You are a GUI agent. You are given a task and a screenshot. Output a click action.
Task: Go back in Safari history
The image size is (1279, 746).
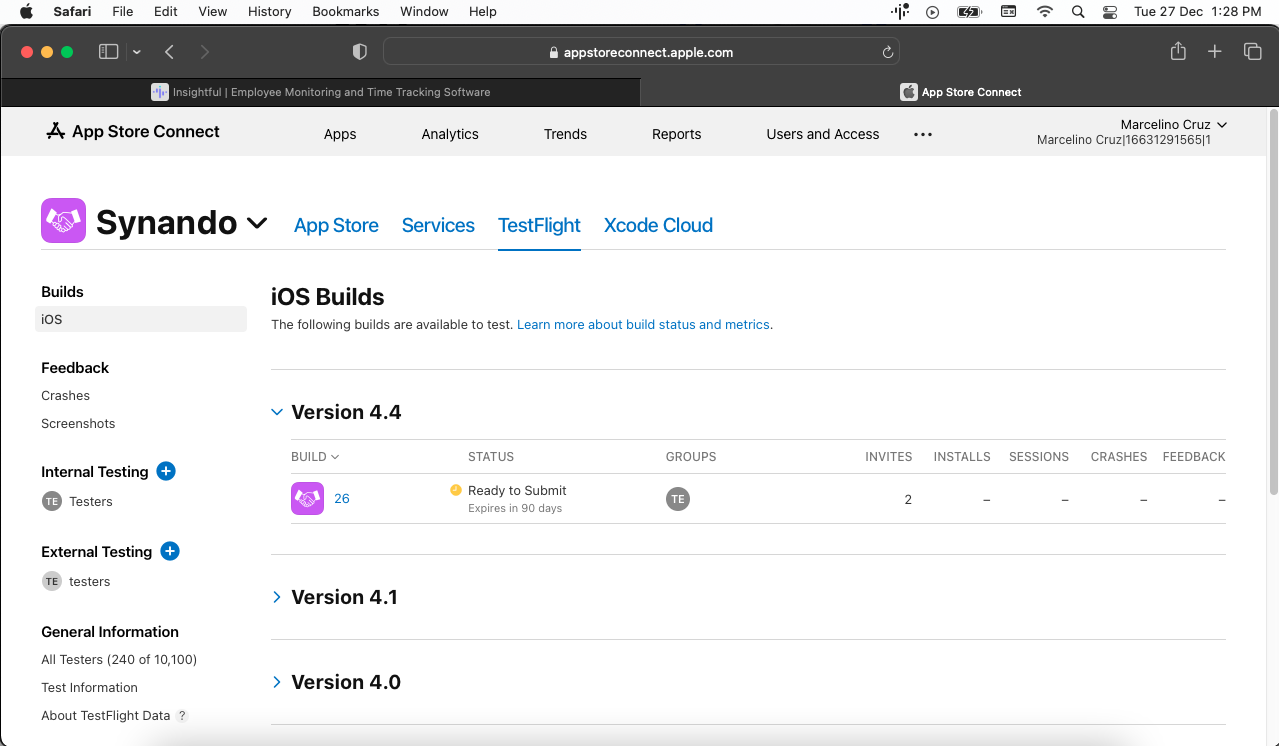pos(170,52)
